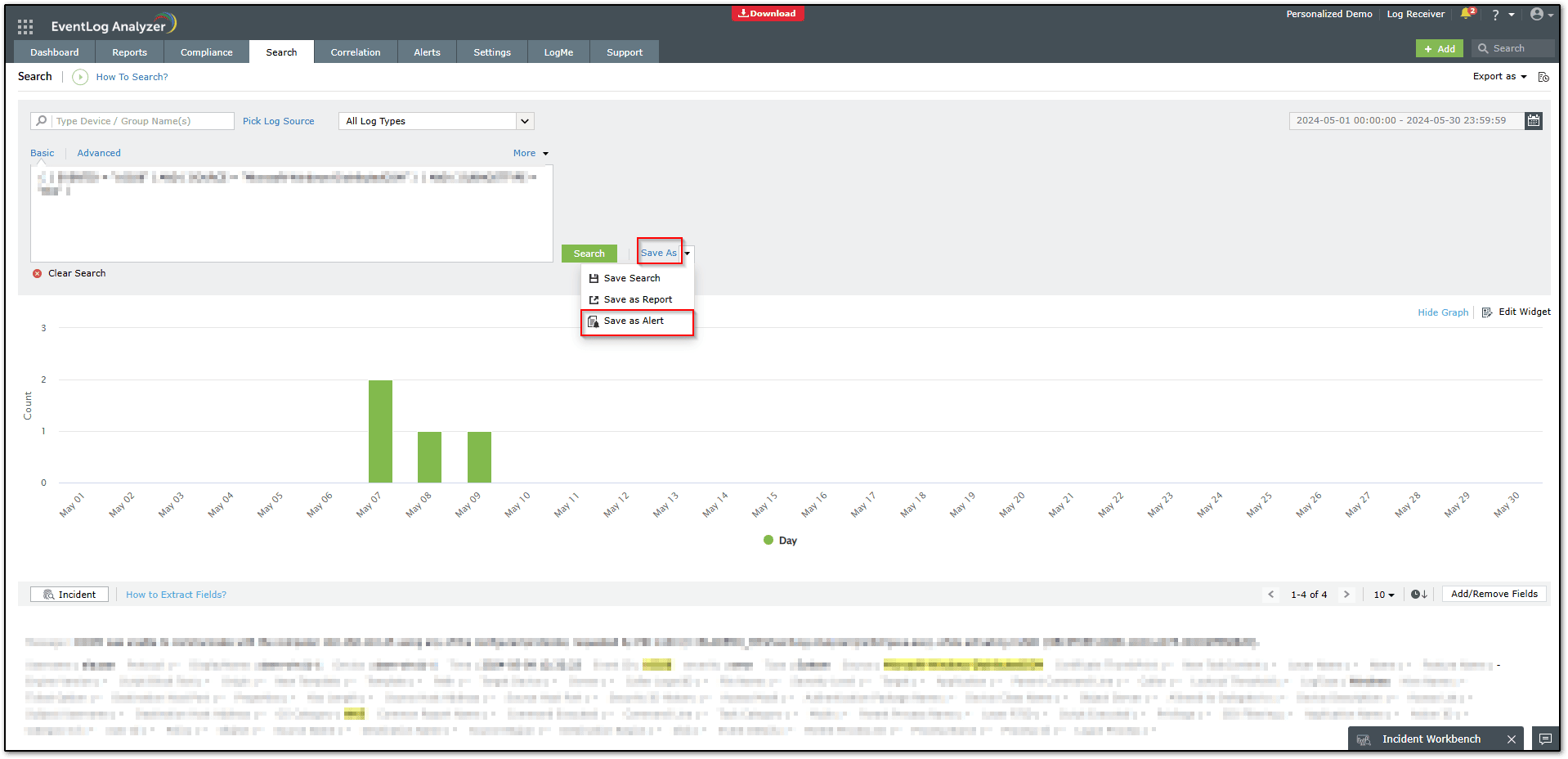Expand the More options dropdown
1568x759 pixels.
click(531, 154)
